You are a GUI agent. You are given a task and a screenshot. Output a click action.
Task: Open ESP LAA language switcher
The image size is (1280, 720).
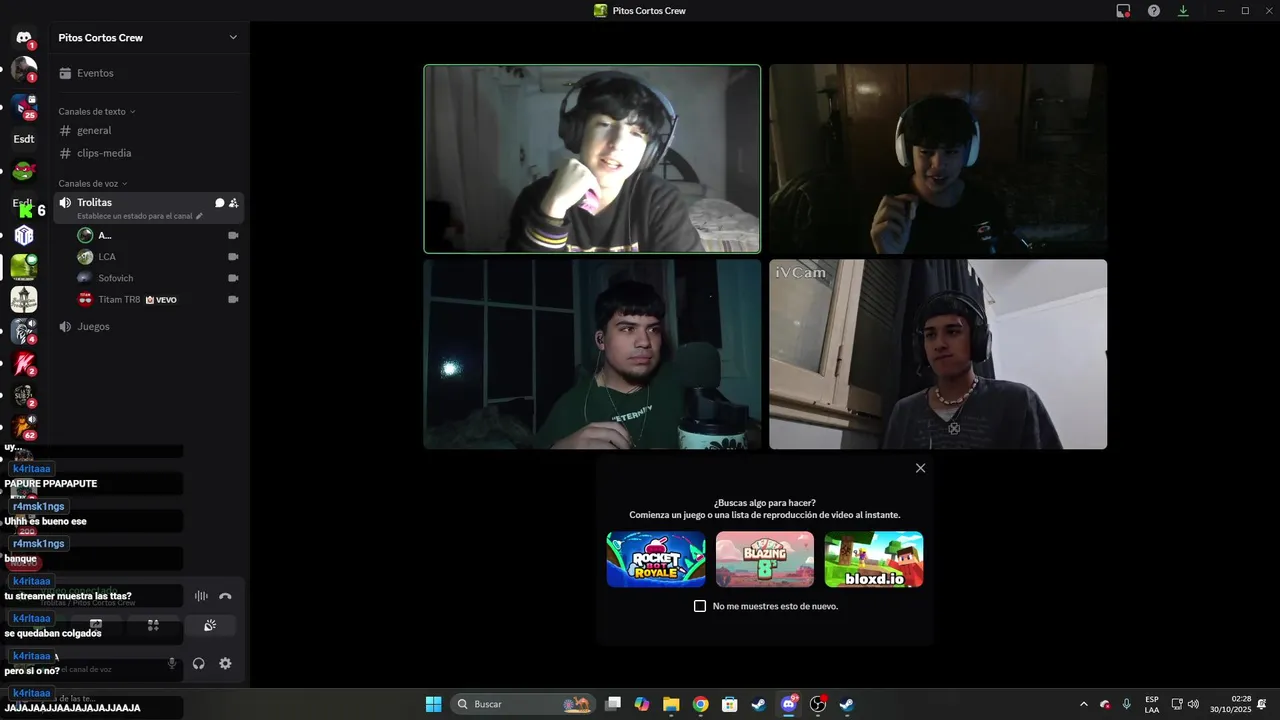1152,704
